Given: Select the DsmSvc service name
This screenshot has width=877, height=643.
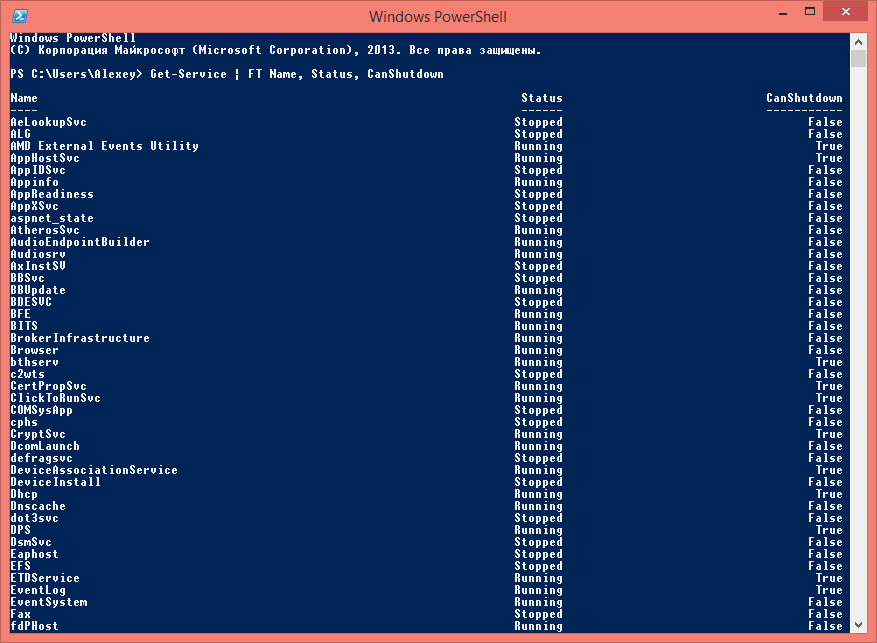Looking at the screenshot, I should [x=31, y=542].
